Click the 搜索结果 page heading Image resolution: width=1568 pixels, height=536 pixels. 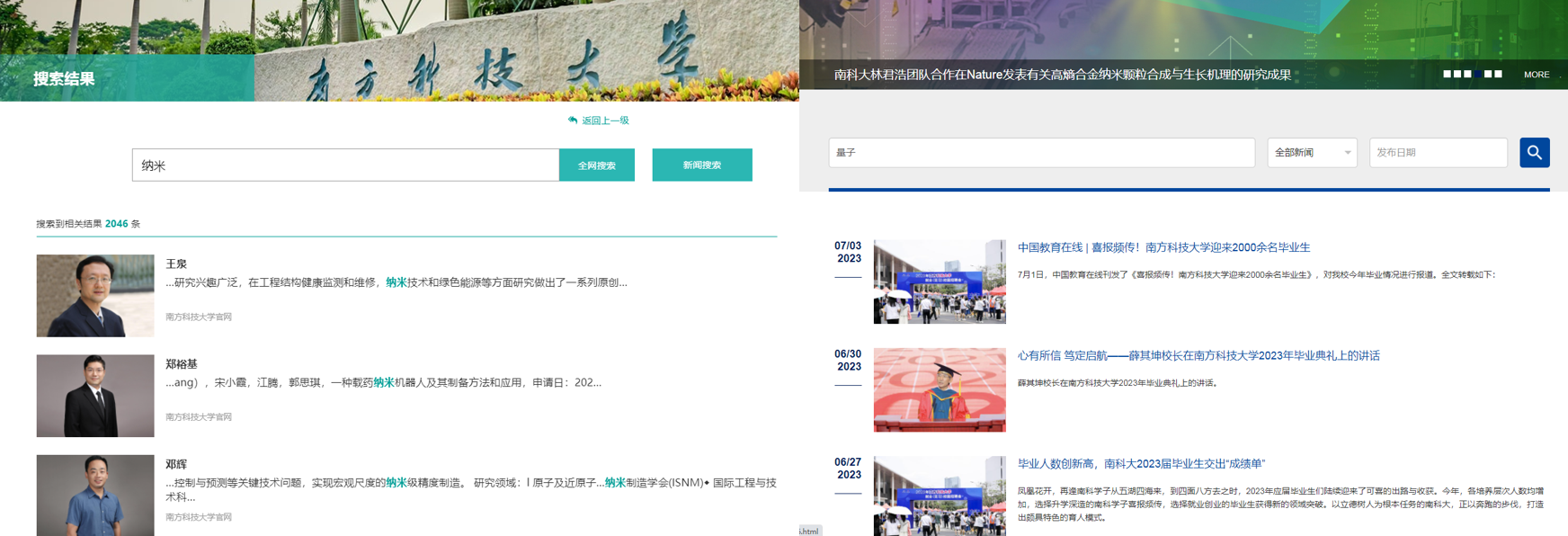tap(64, 79)
